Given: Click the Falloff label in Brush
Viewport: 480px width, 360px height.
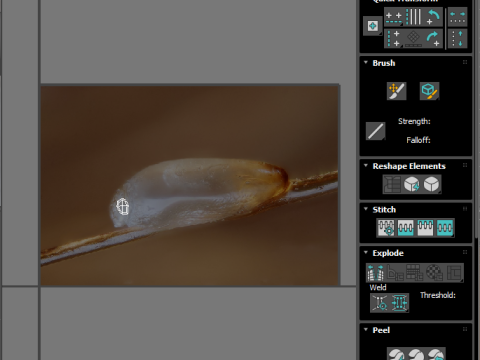Looking at the screenshot, I should pyautogui.click(x=418, y=140).
